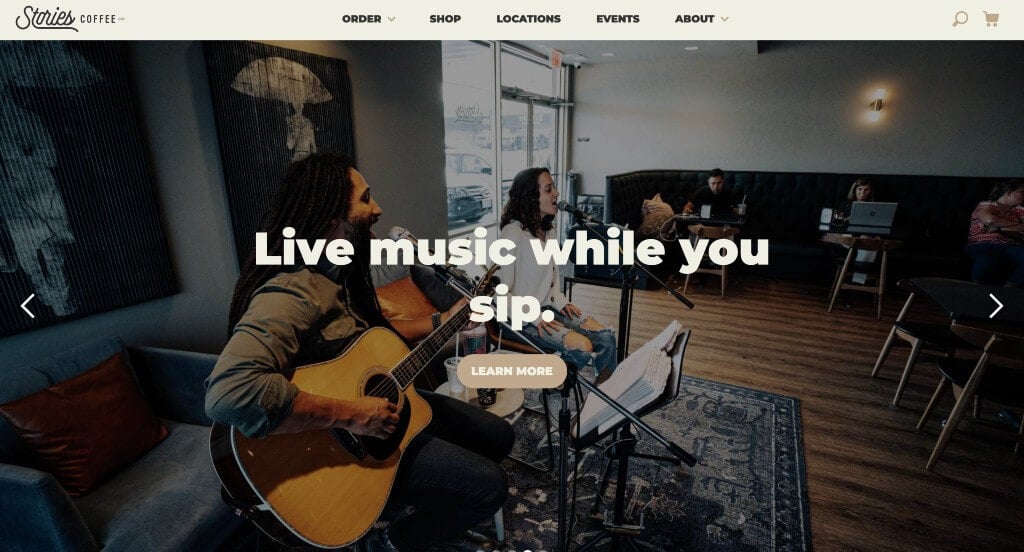Click the Stories Coffee logo
The width and height of the screenshot is (1024, 552).
click(x=70, y=18)
